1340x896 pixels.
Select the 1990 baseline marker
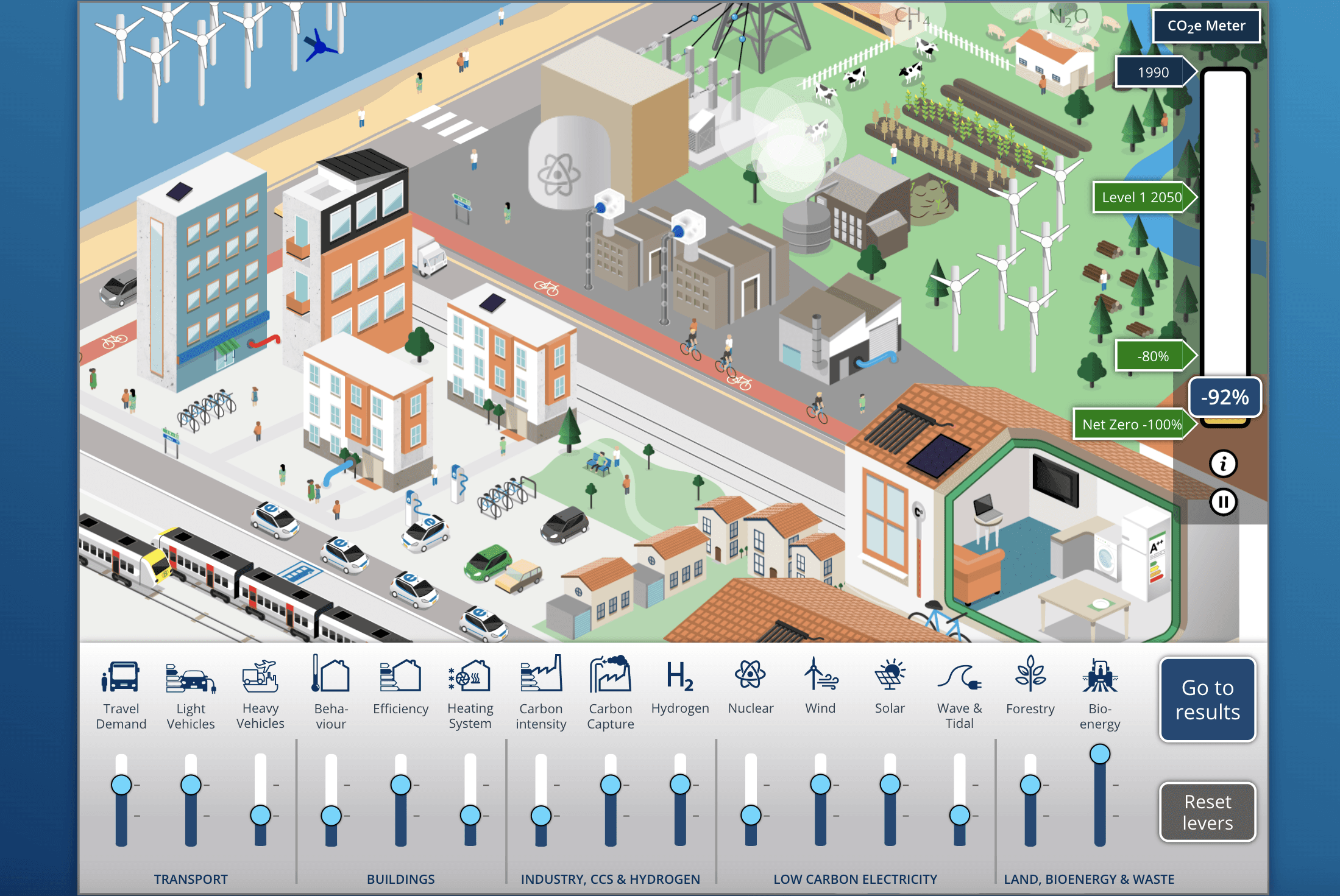[x=1152, y=72]
